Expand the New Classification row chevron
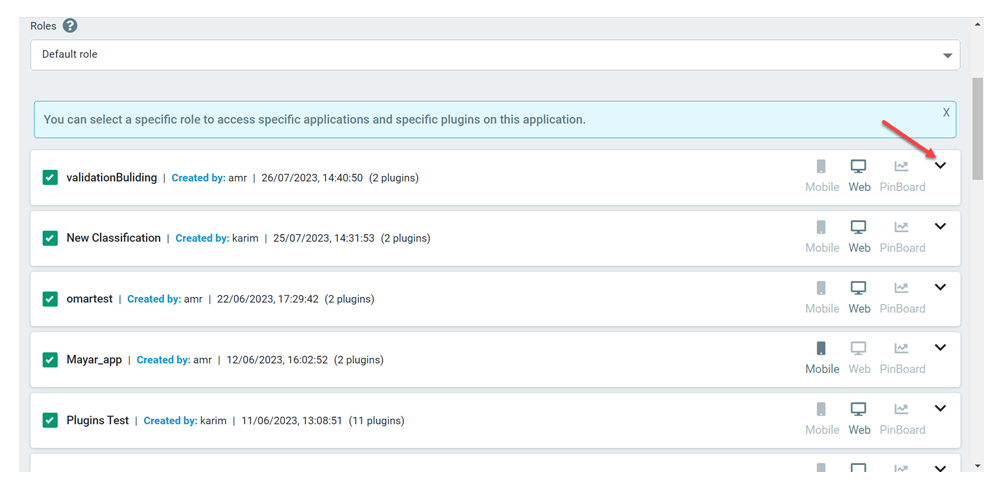 pos(940,226)
